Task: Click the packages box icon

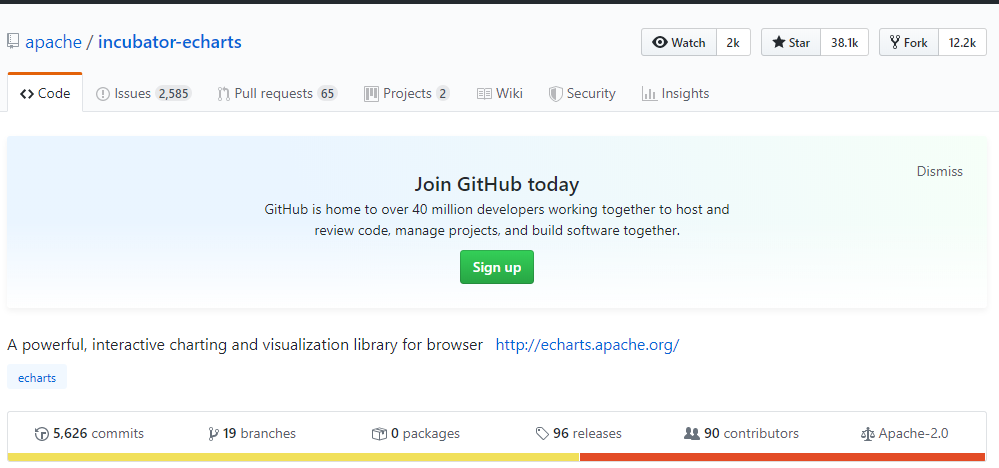Action: point(379,434)
